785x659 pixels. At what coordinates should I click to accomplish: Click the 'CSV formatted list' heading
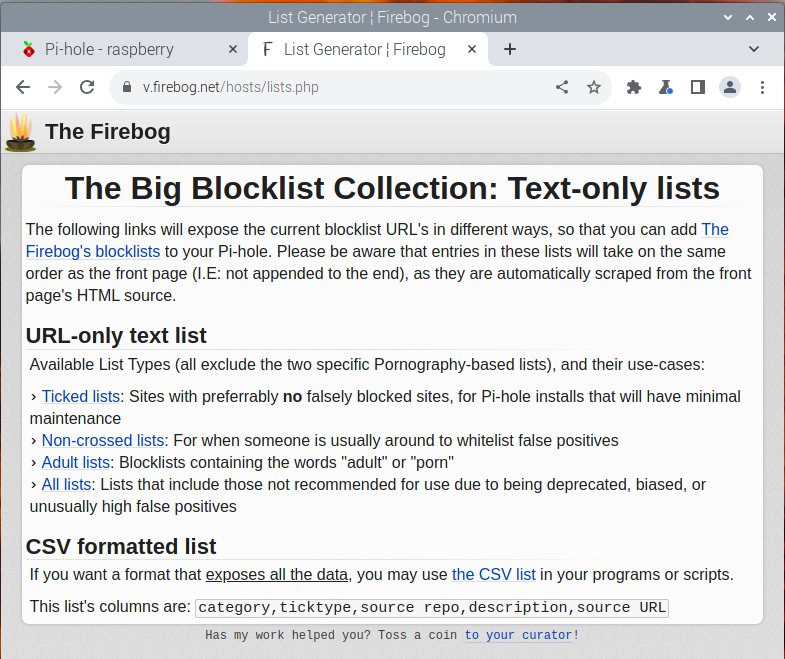click(x=121, y=546)
